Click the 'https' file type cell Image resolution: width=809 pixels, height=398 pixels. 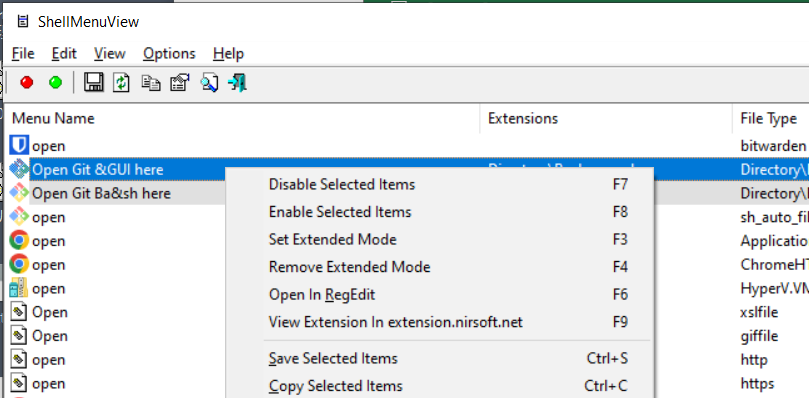tap(757, 383)
